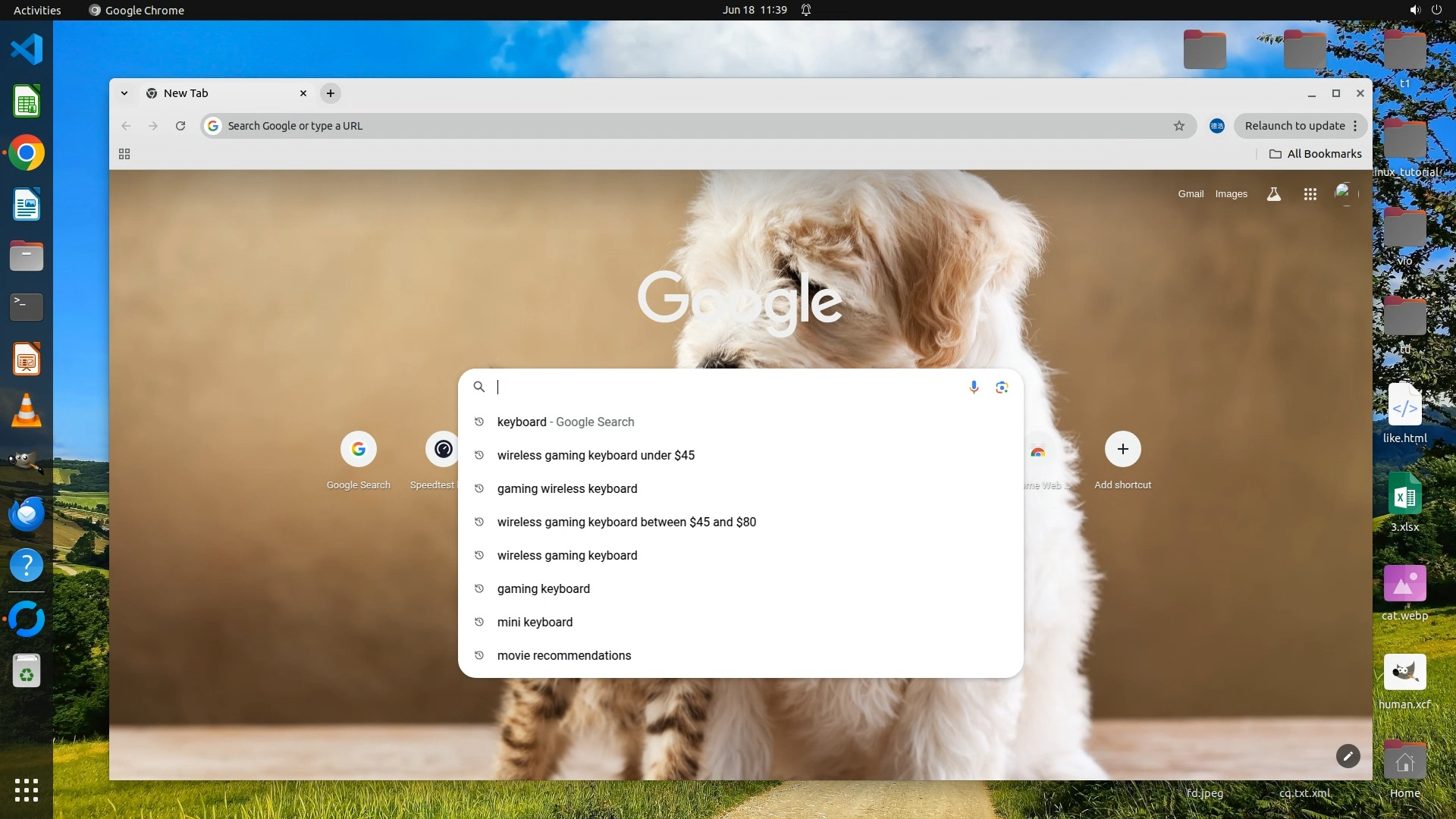The image size is (1456, 819).
Task: Open the Gmail link
Action: point(1191,194)
